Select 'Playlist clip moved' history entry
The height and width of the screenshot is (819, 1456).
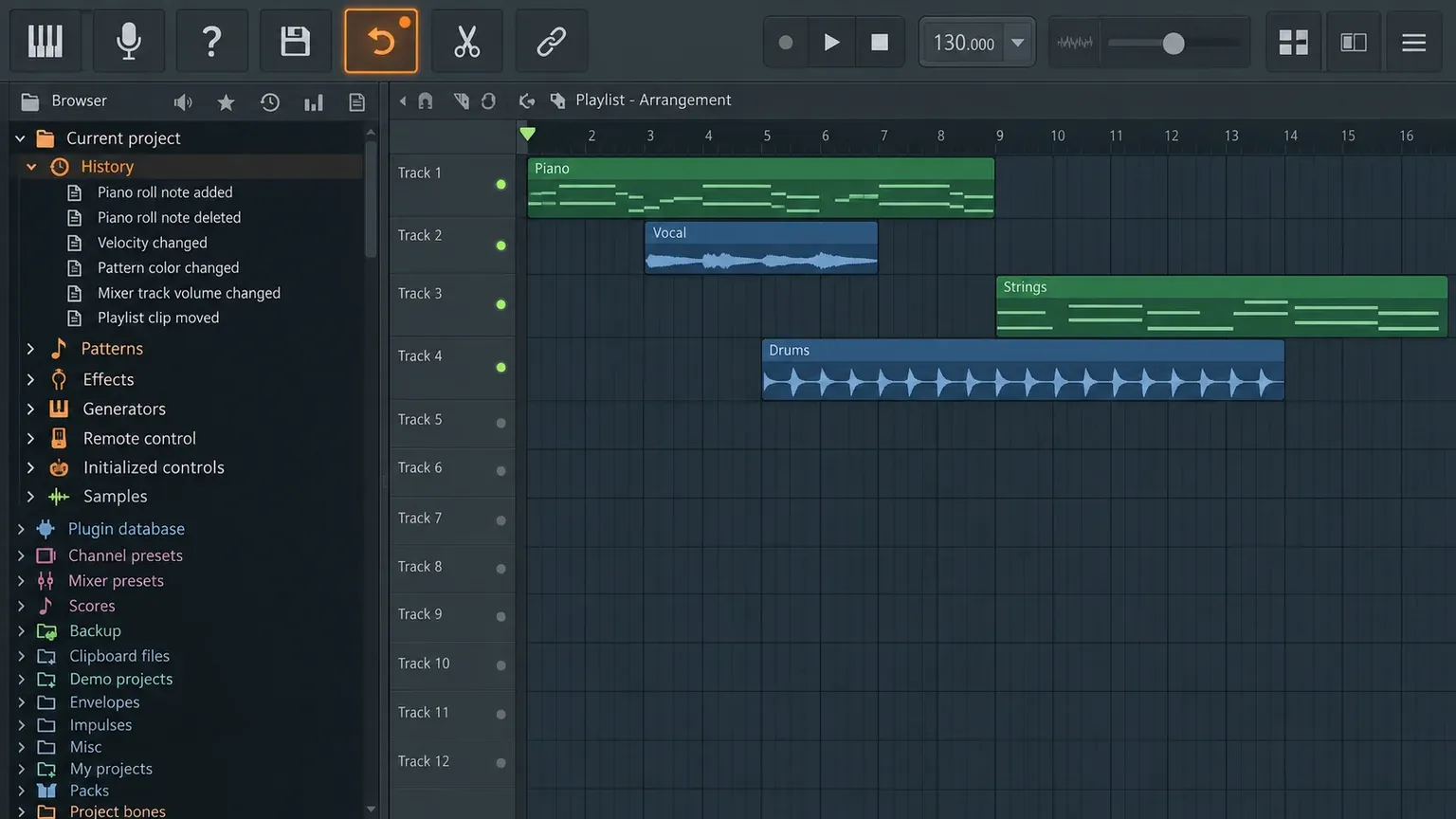pos(157,318)
